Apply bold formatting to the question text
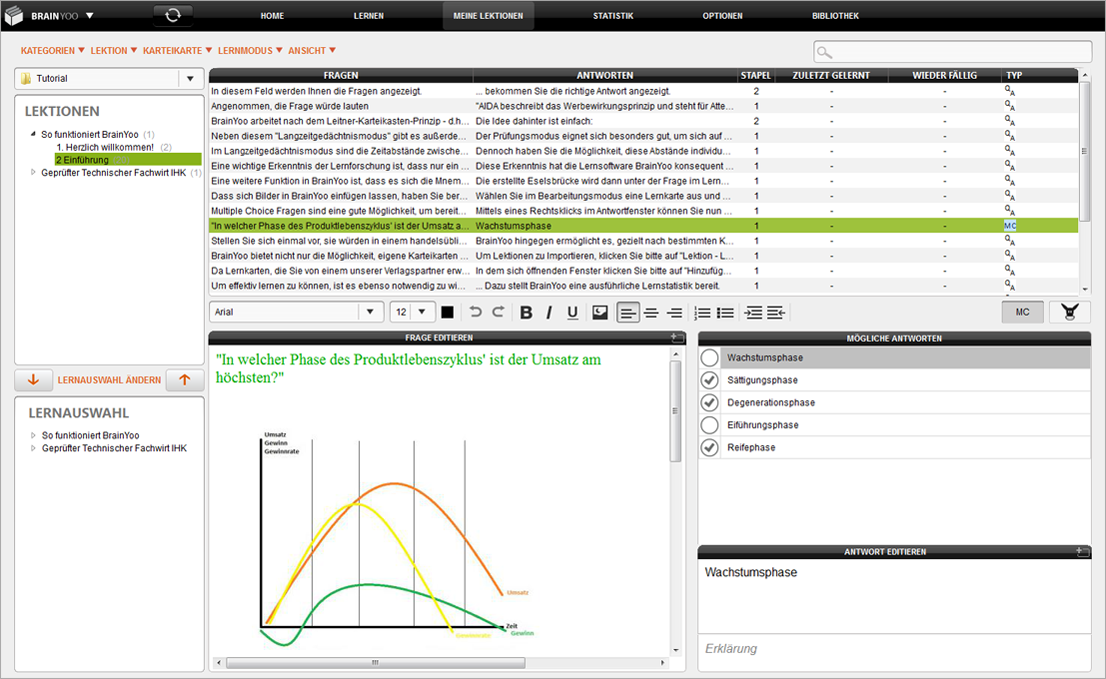 [526, 312]
